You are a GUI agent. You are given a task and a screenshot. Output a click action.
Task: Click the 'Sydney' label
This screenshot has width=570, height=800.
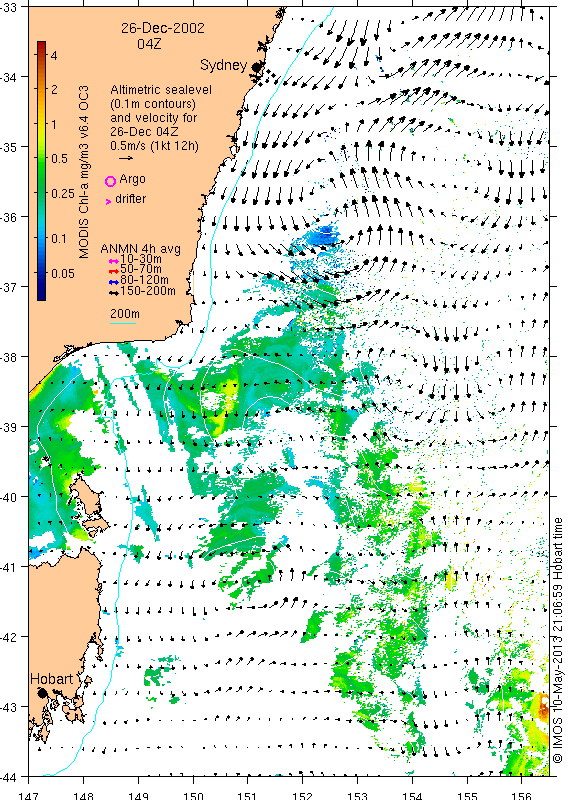tap(224, 65)
